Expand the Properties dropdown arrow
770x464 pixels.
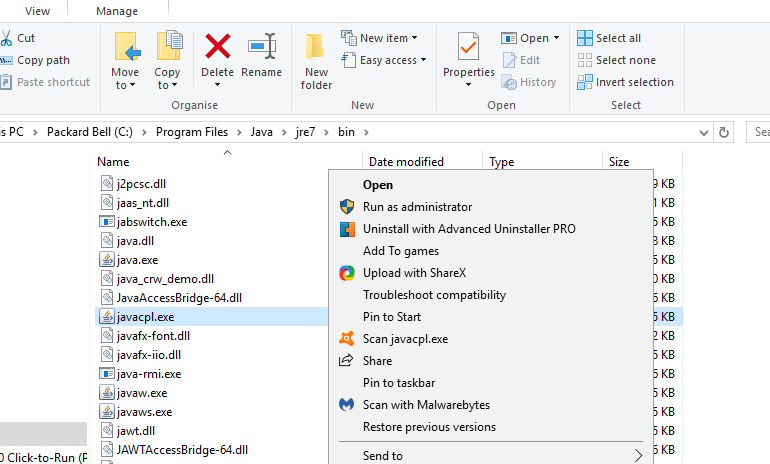point(468,85)
